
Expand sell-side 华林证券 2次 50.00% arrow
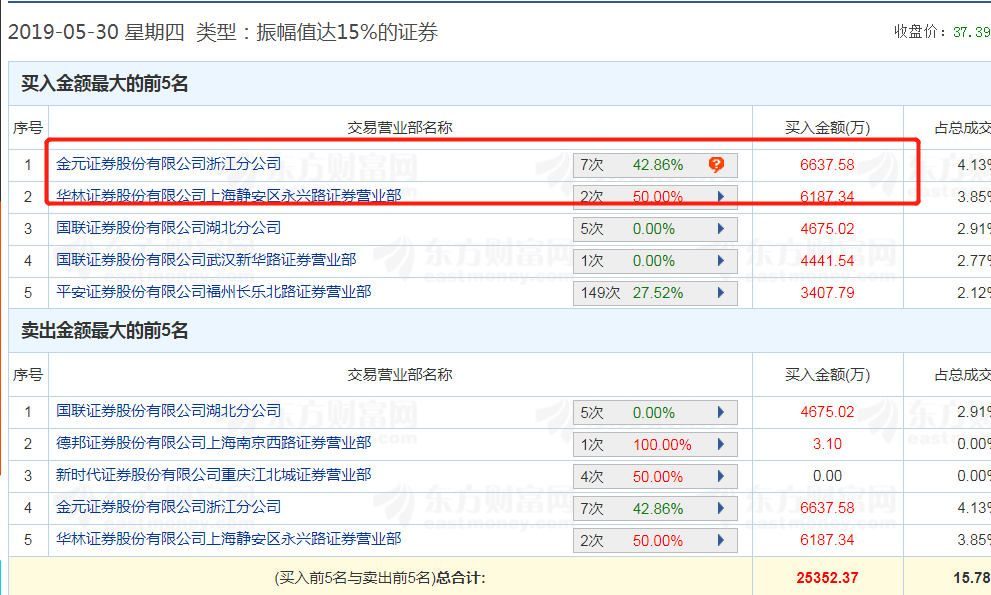[x=720, y=541]
